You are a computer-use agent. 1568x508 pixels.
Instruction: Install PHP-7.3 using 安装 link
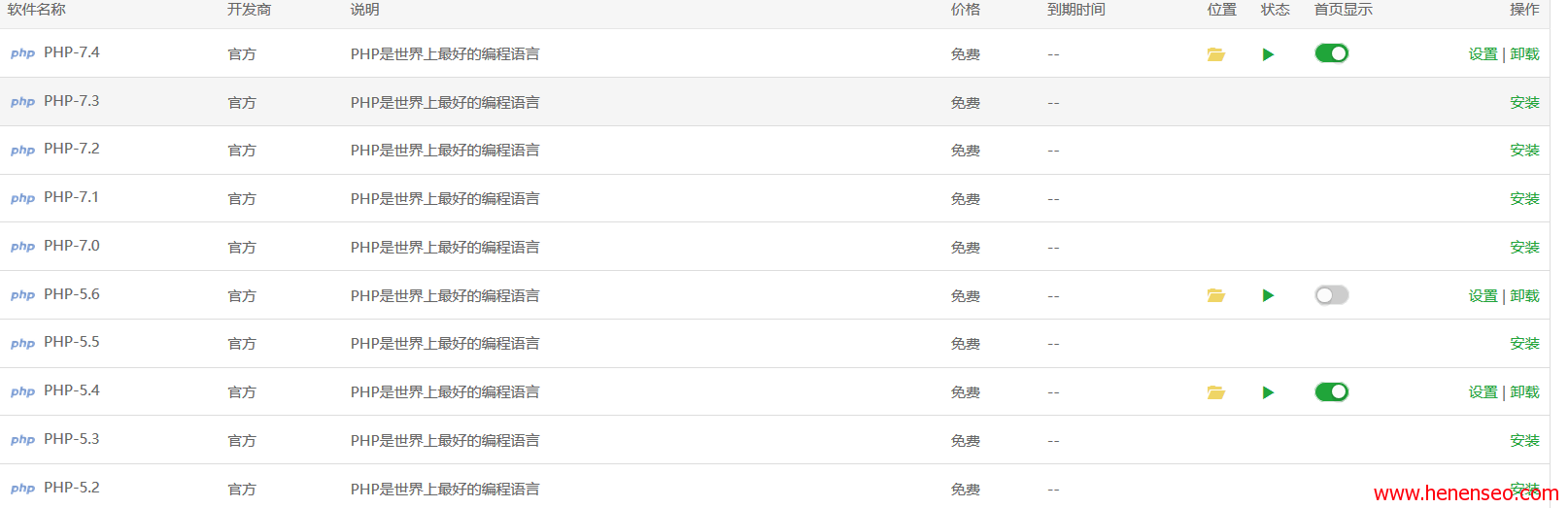pos(1524,103)
